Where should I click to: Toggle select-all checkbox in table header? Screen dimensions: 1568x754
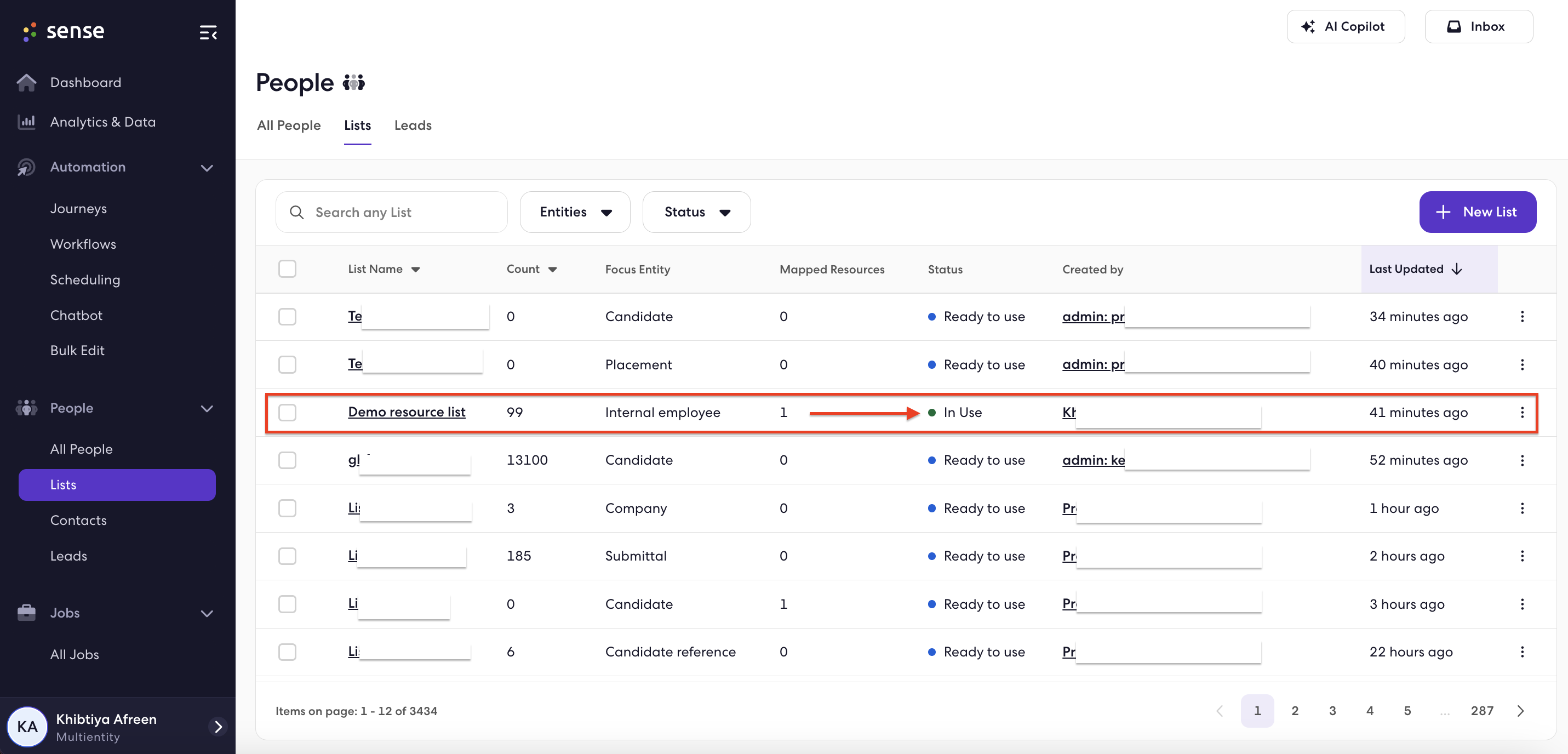coord(287,269)
